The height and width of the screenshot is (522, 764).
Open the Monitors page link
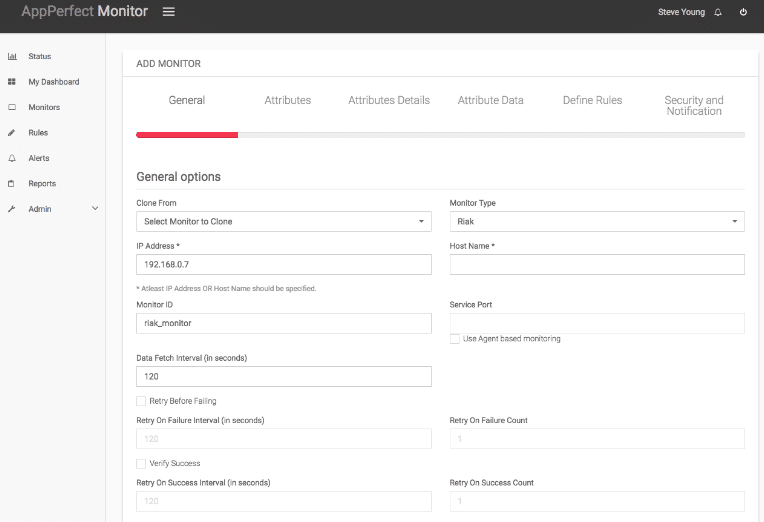[x=44, y=107]
